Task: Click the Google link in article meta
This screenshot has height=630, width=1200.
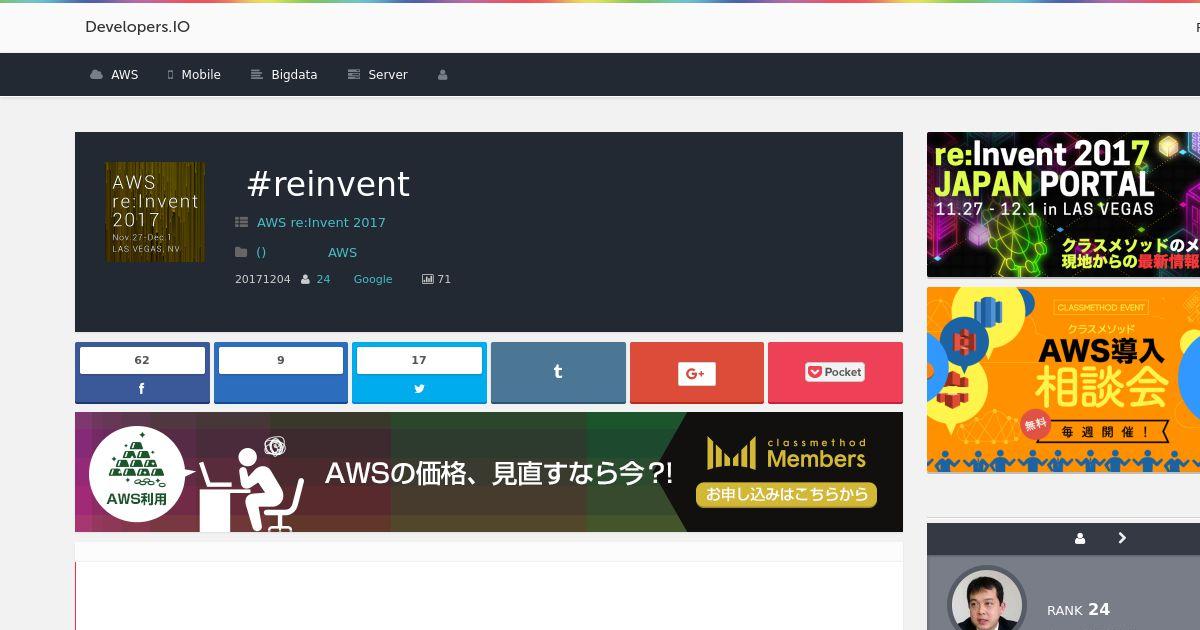Action: [373, 279]
